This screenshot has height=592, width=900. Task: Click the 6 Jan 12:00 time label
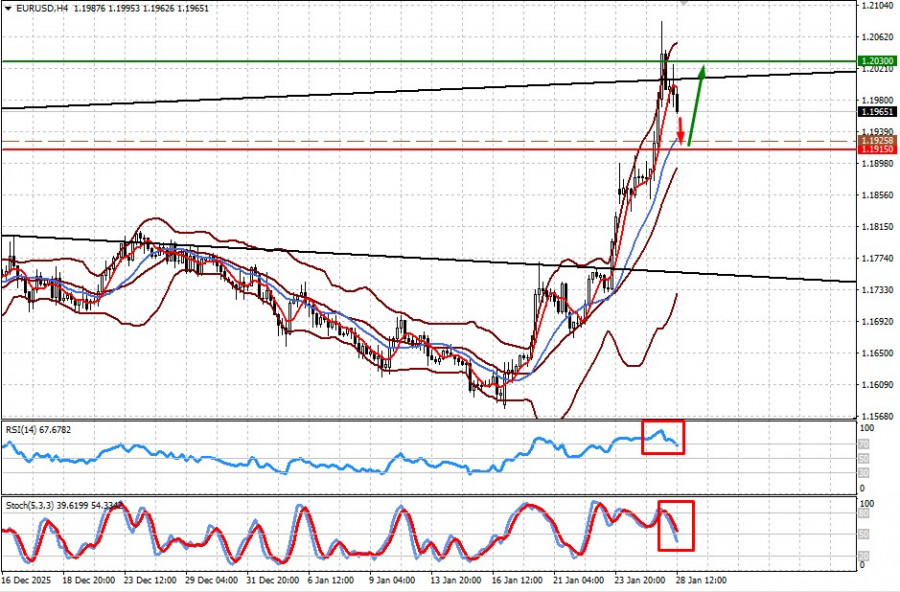[332, 580]
